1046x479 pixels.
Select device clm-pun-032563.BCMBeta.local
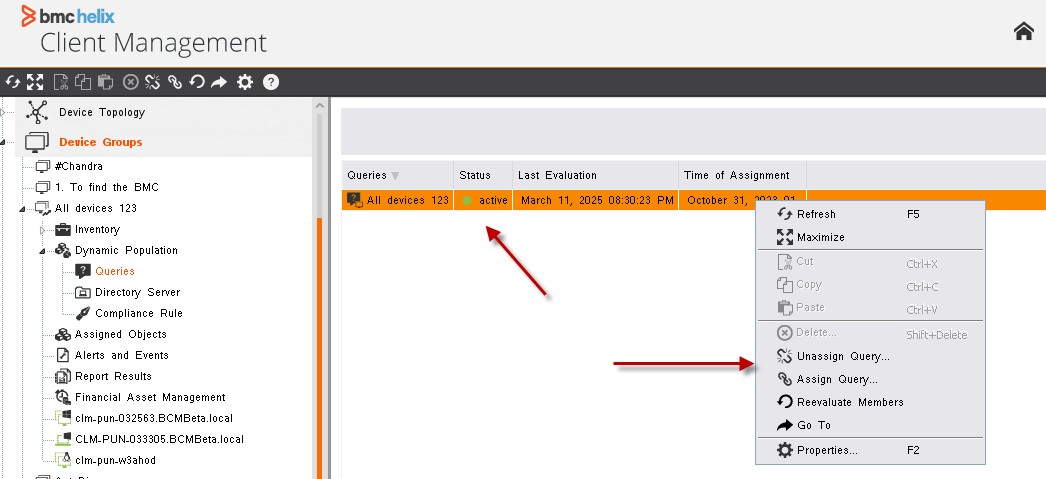(x=153, y=418)
